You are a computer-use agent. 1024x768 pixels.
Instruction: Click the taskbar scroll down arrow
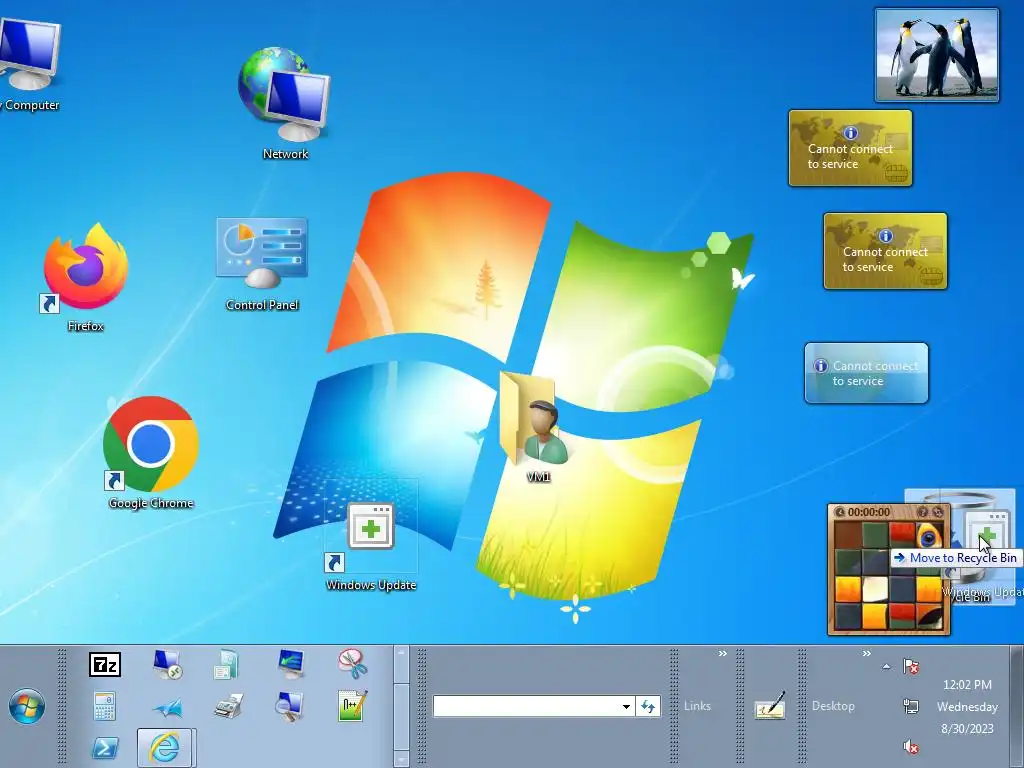(402, 760)
